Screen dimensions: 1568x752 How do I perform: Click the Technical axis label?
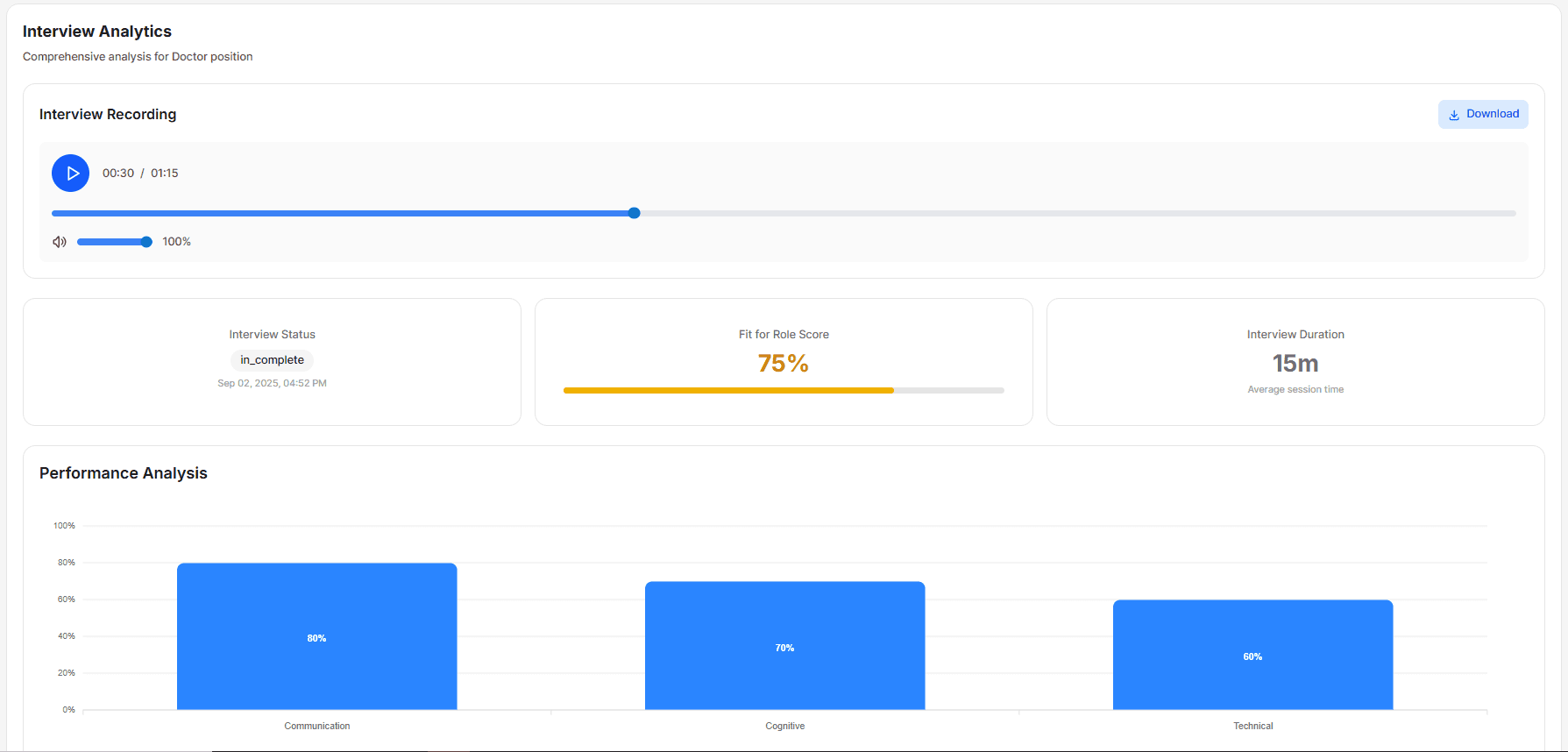click(x=1252, y=726)
